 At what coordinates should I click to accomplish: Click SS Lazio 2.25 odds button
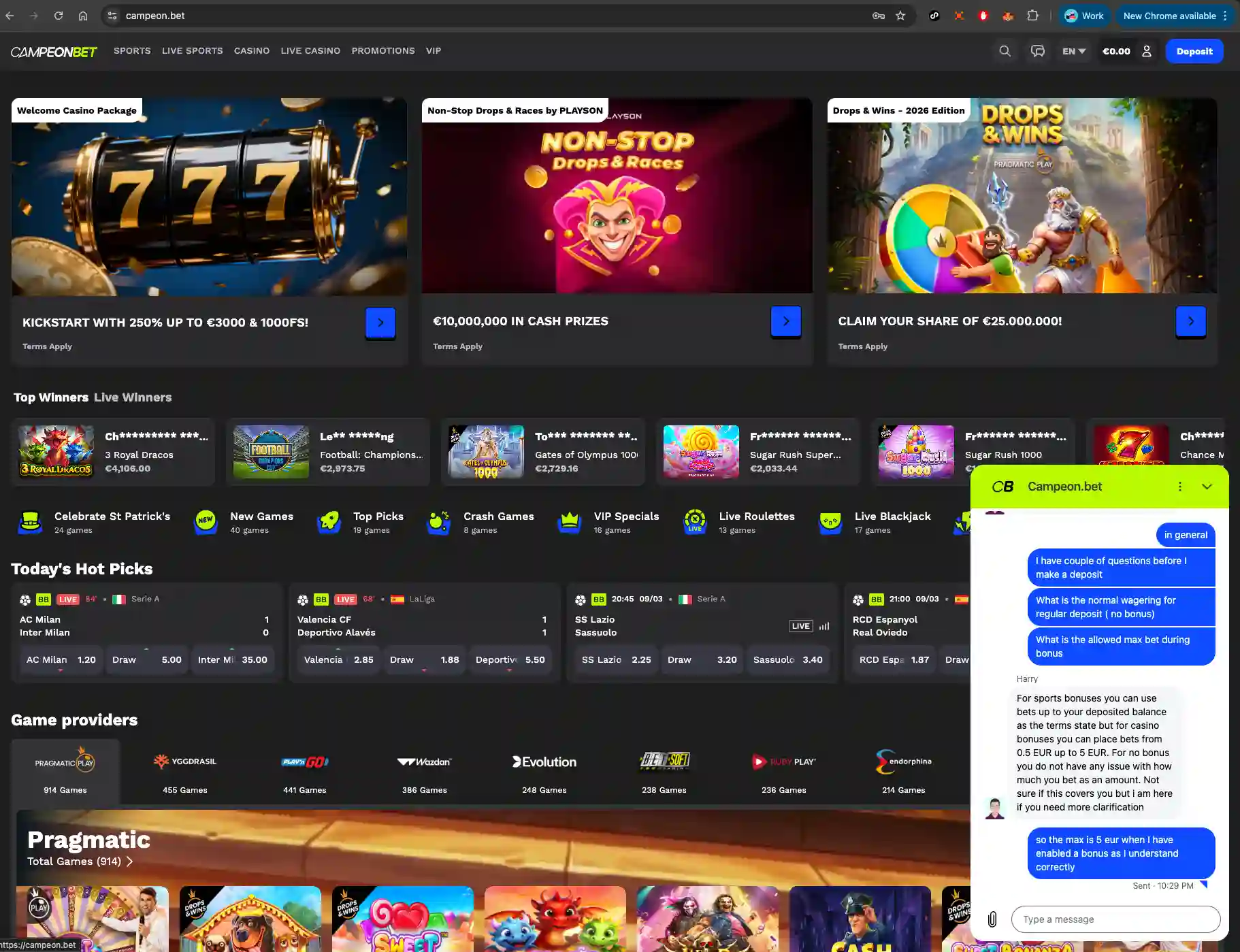point(617,659)
